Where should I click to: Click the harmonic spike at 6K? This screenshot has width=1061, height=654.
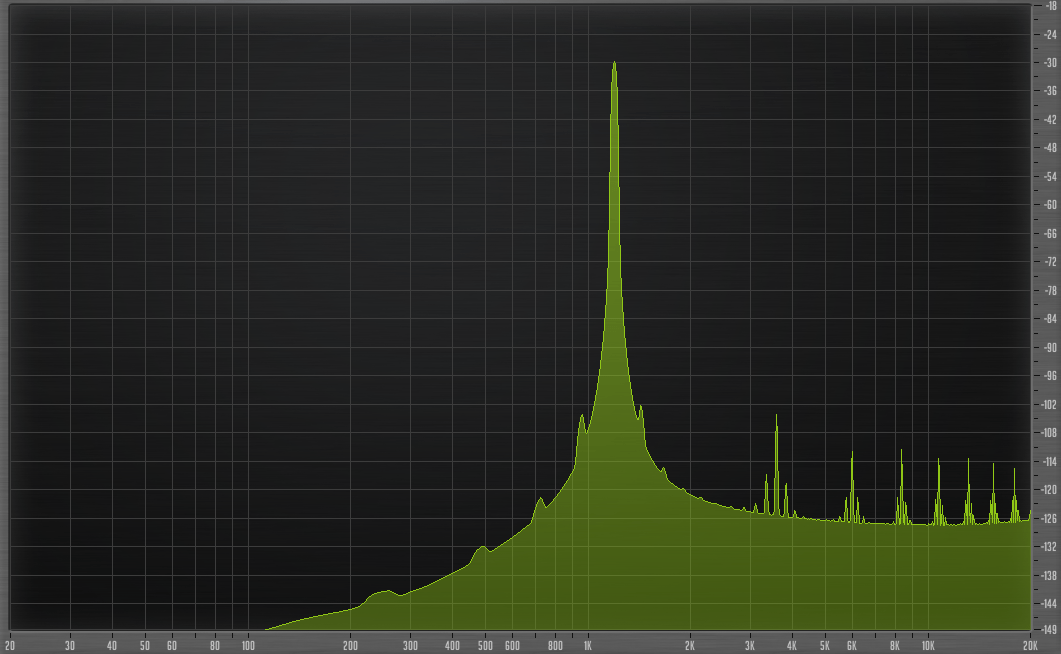pyautogui.click(x=852, y=454)
